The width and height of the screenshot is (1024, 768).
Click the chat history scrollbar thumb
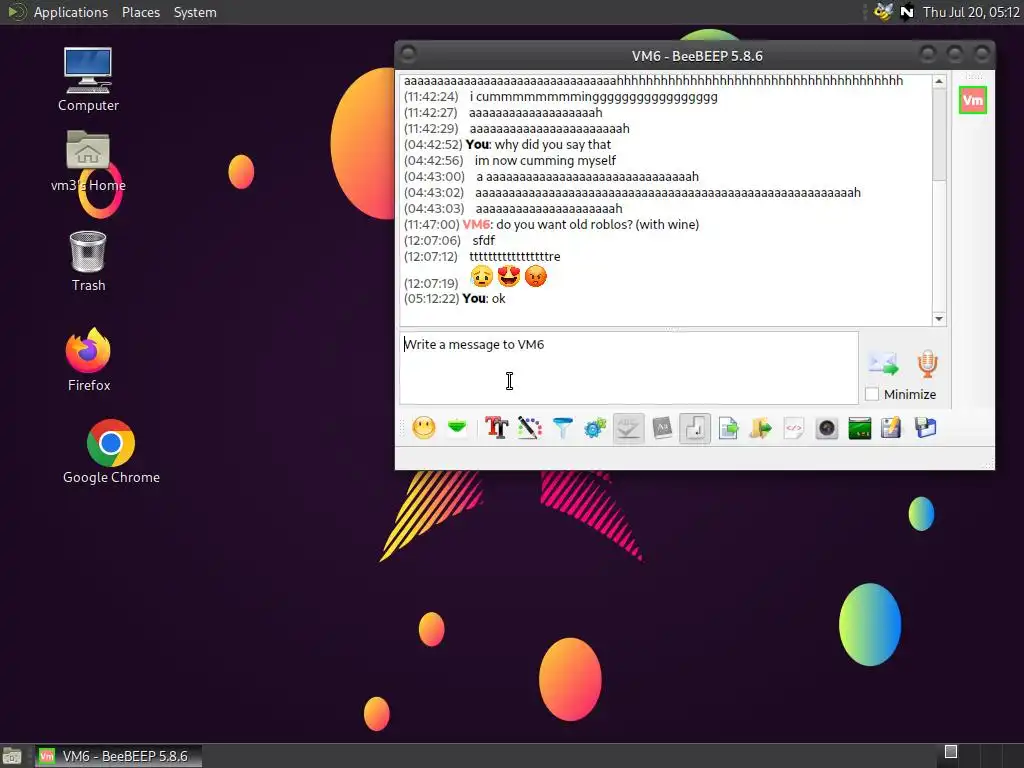[x=939, y=135]
